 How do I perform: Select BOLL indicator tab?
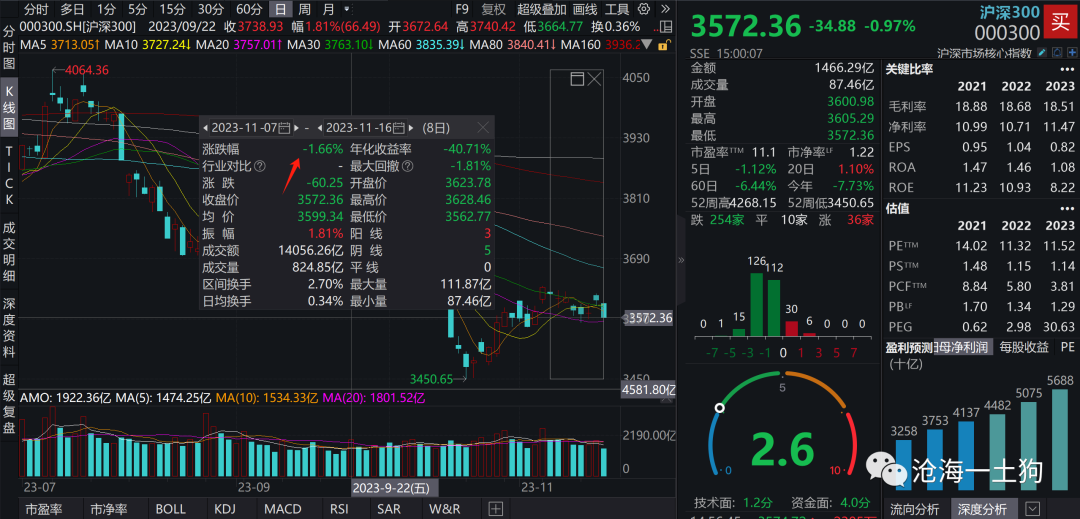(170, 509)
